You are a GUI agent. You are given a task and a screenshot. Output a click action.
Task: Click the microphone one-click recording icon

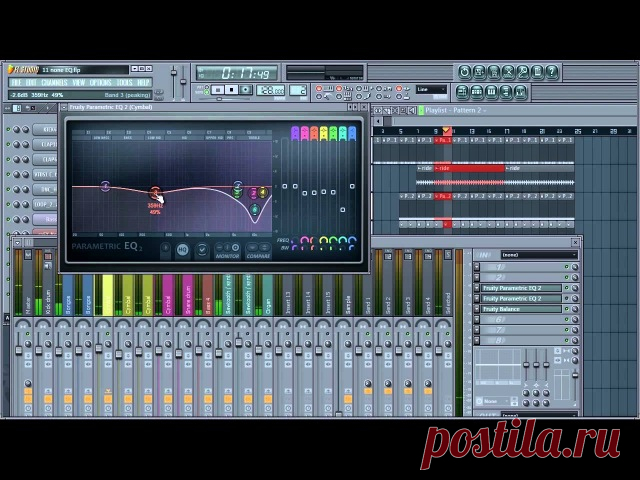tap(522, 72)
